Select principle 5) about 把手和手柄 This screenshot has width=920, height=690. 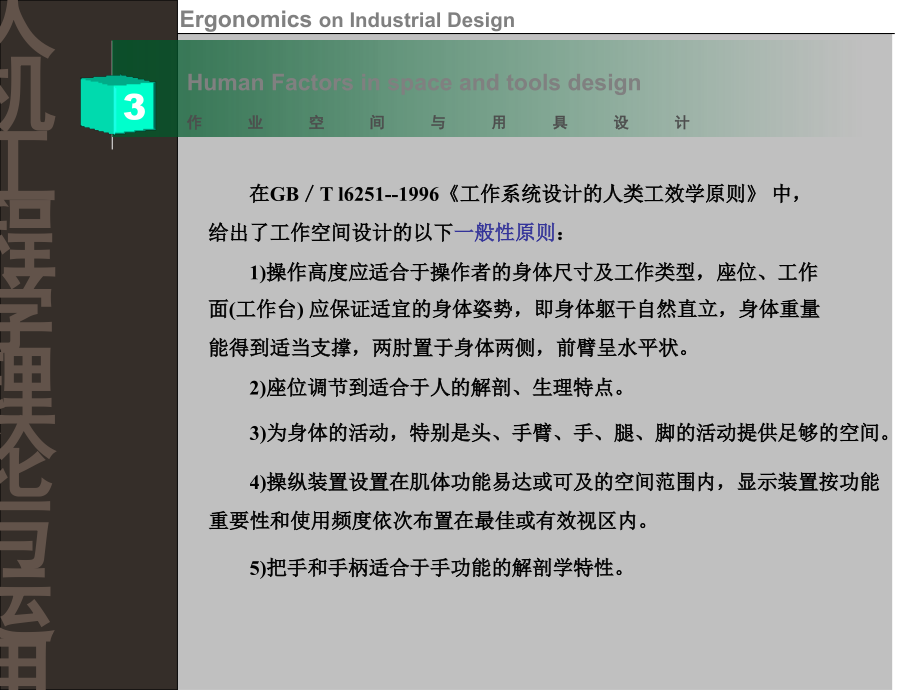[x=437, y=568]
